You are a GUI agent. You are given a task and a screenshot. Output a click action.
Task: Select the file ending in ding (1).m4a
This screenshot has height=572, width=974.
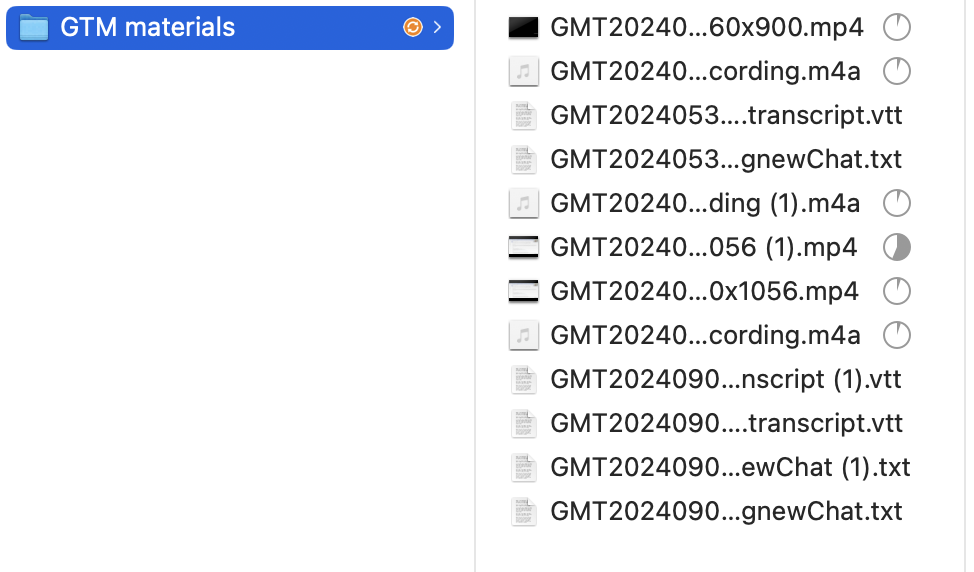tap(705, 203)
